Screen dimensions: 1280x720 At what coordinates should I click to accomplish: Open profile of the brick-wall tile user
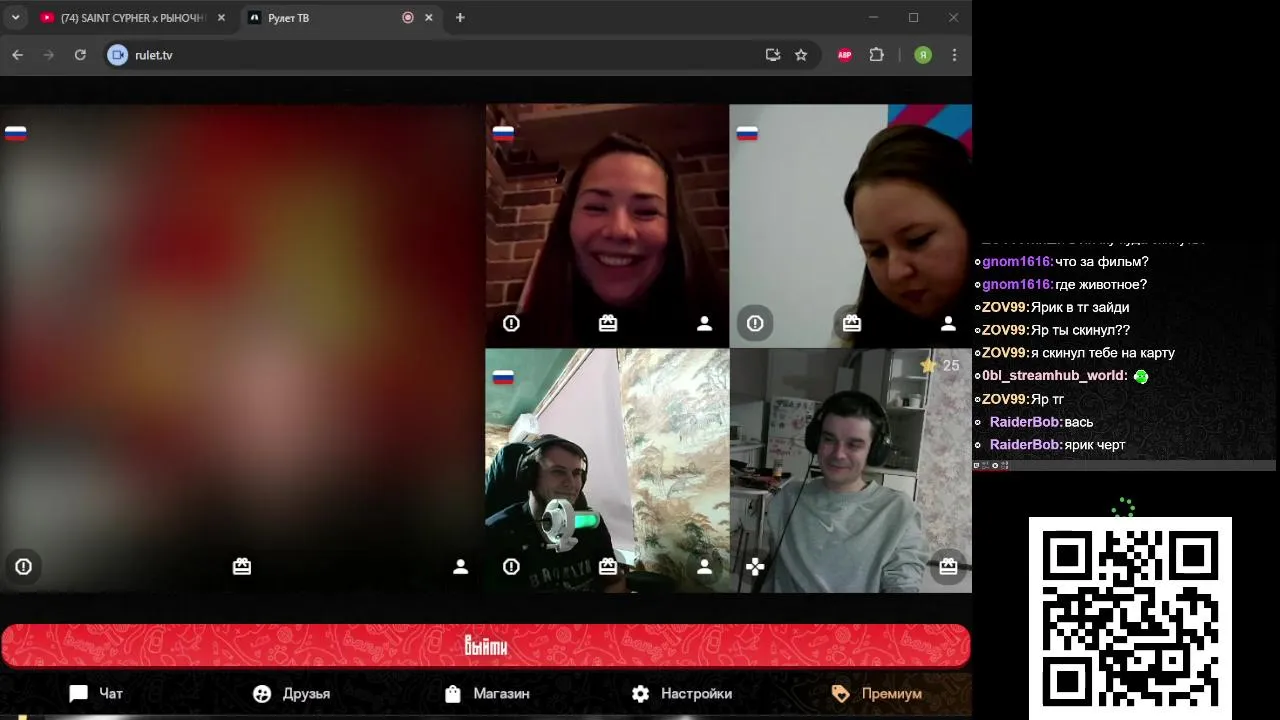click(x=704, y=323)
